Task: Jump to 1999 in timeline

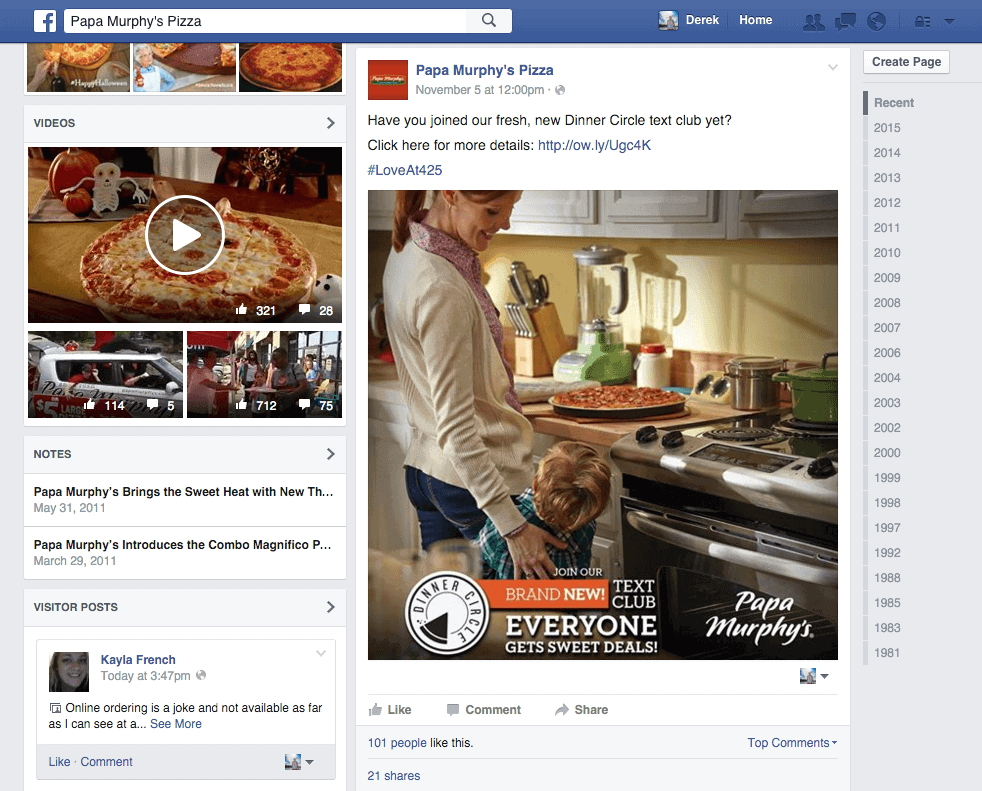Action: pyautogui.click(x=887, y=478)
